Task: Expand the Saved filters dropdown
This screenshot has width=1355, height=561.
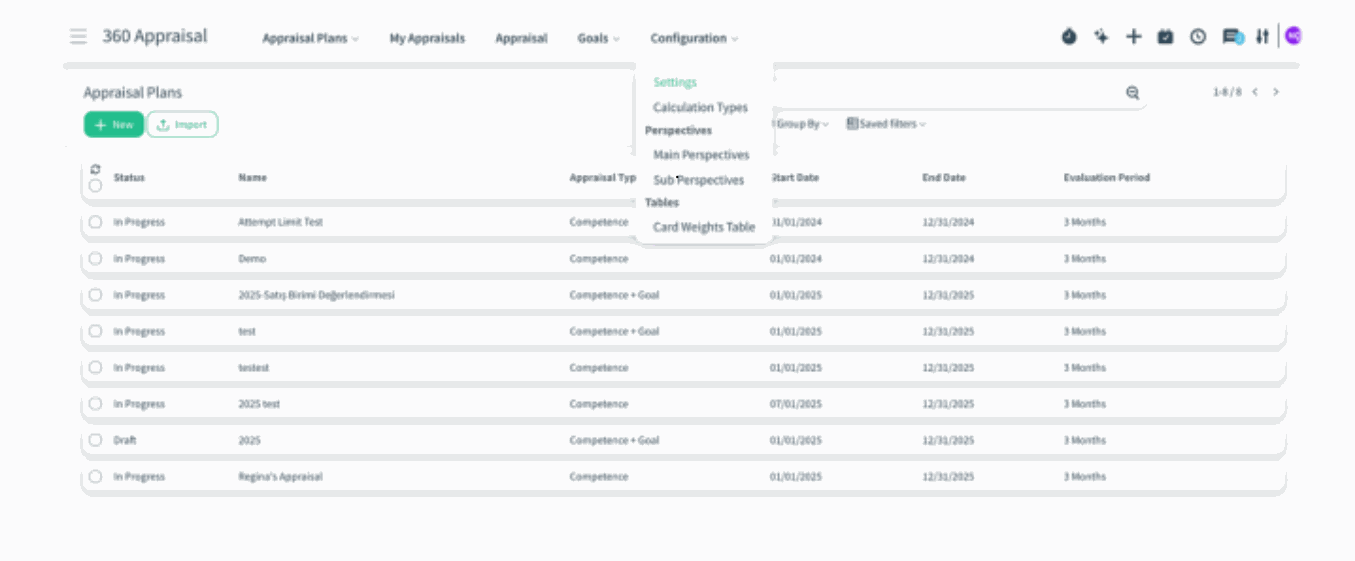Action: (886, 124)
